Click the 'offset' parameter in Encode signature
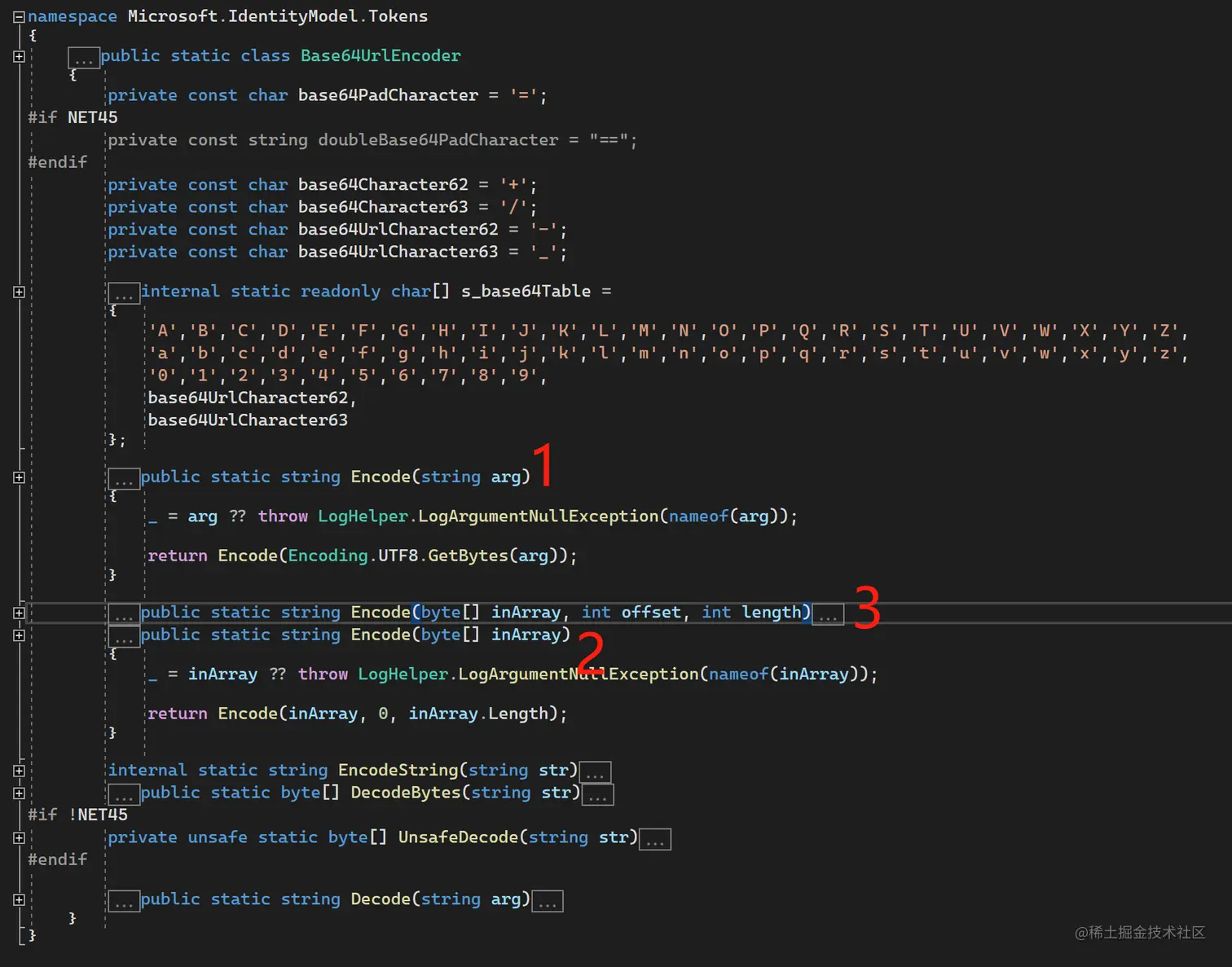The width and height of the screenshot is (1232, 967). [x=651, y=612]
